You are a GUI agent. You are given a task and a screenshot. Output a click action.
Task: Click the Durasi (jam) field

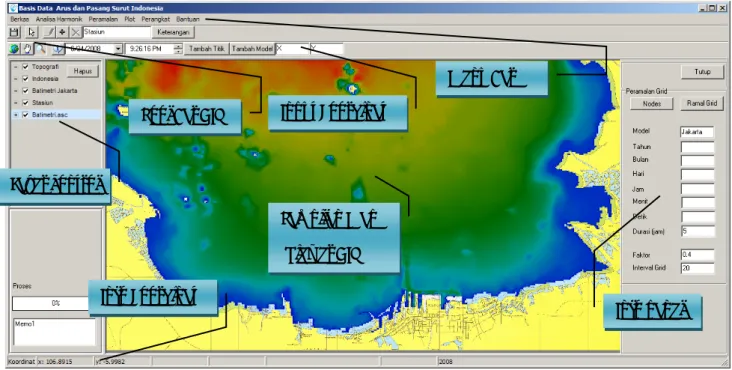(x=697, y=231)
